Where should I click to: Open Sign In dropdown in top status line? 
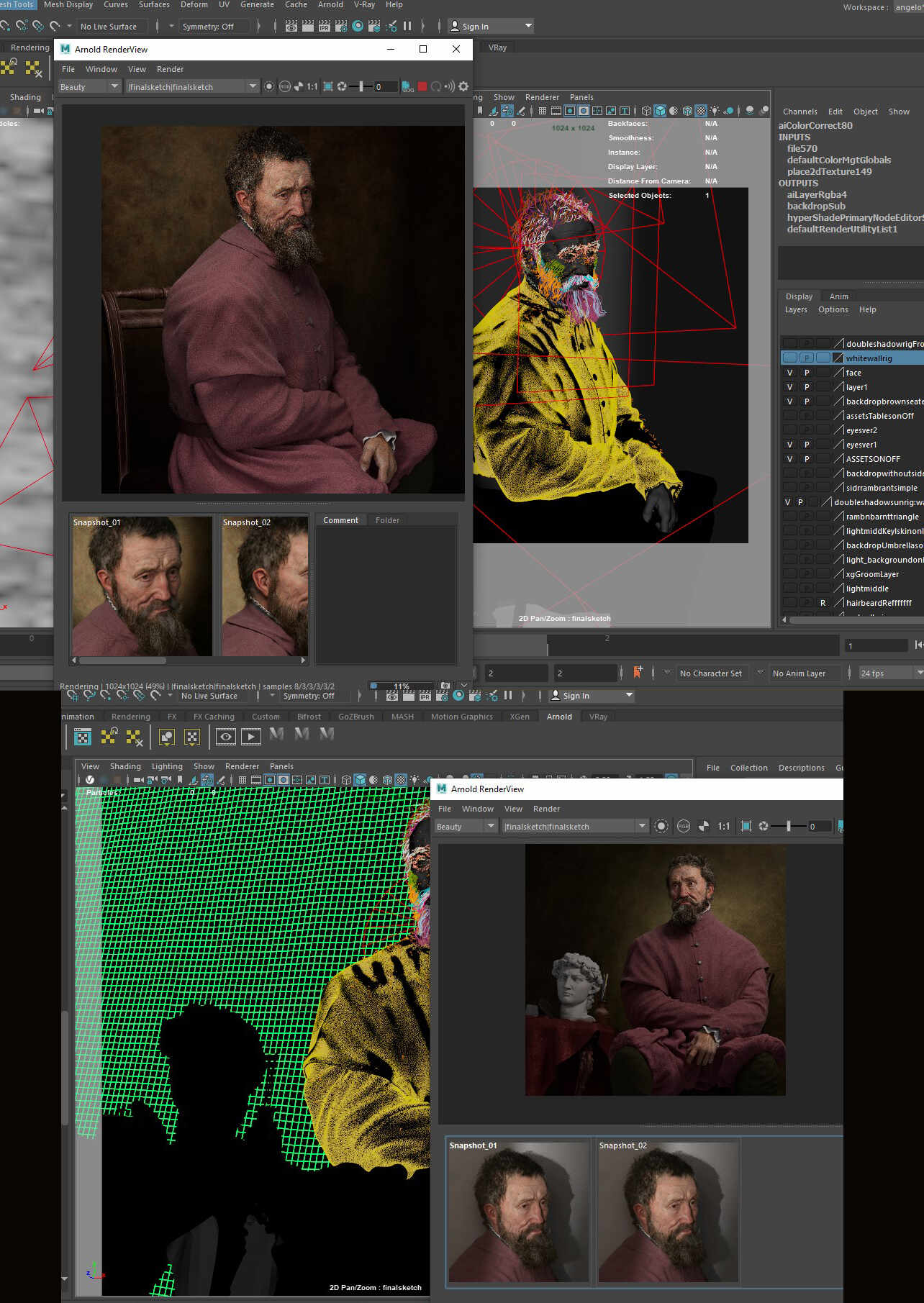click(492, 26)
